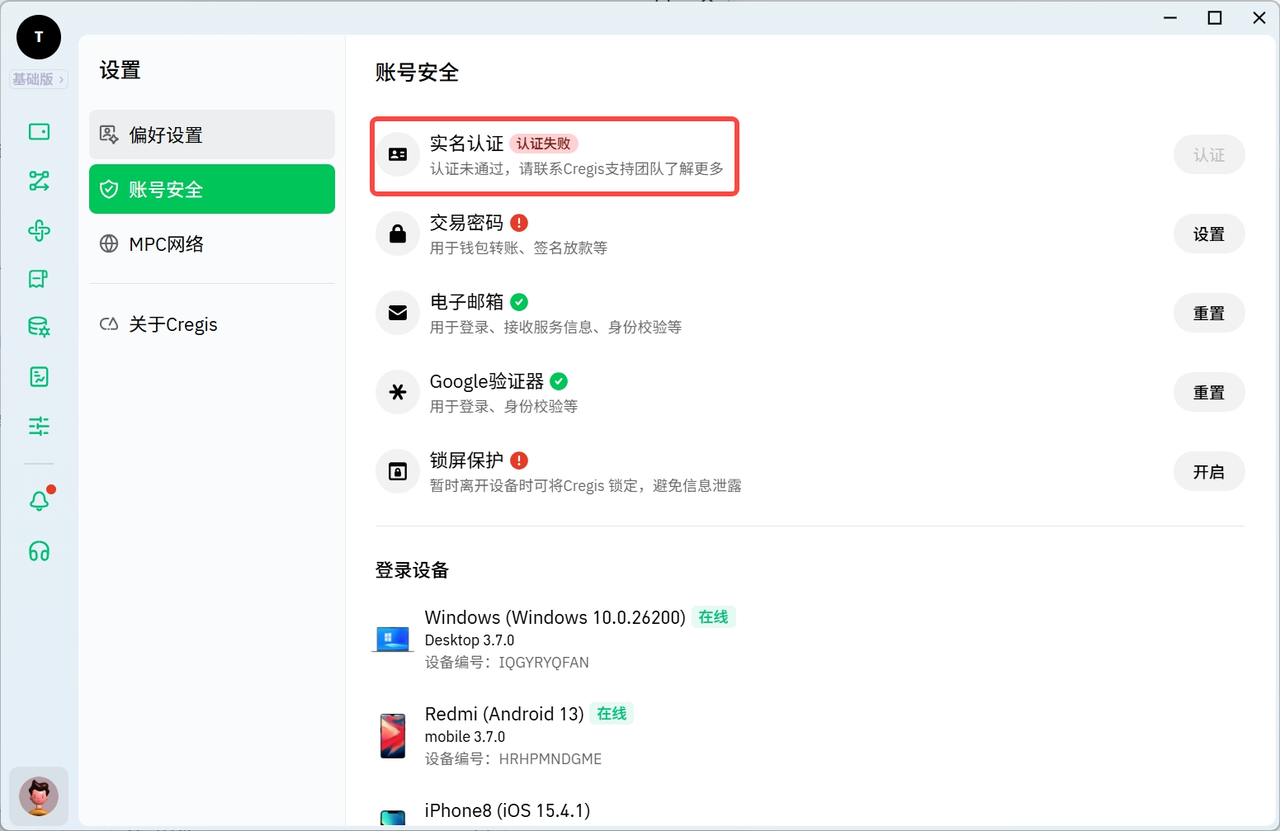This screenshot has width=1280, height=831.
Task: Select the Windows desktop login device entry
Action: (x=555, y=639)
